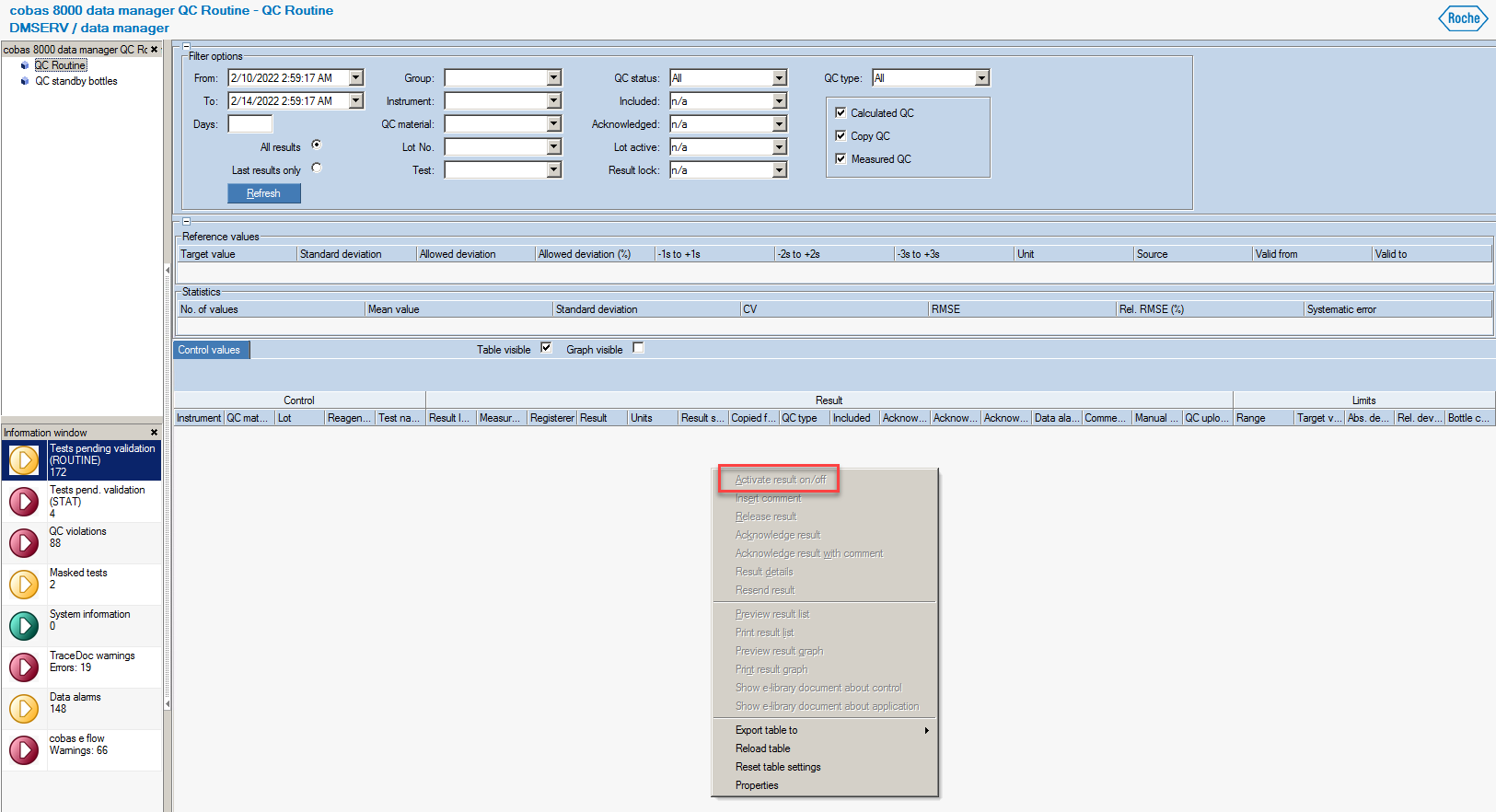The width and height of the screenshot is (1496, 812).
Task: Click TraceDoc warnings play icon
Action: 24,667
